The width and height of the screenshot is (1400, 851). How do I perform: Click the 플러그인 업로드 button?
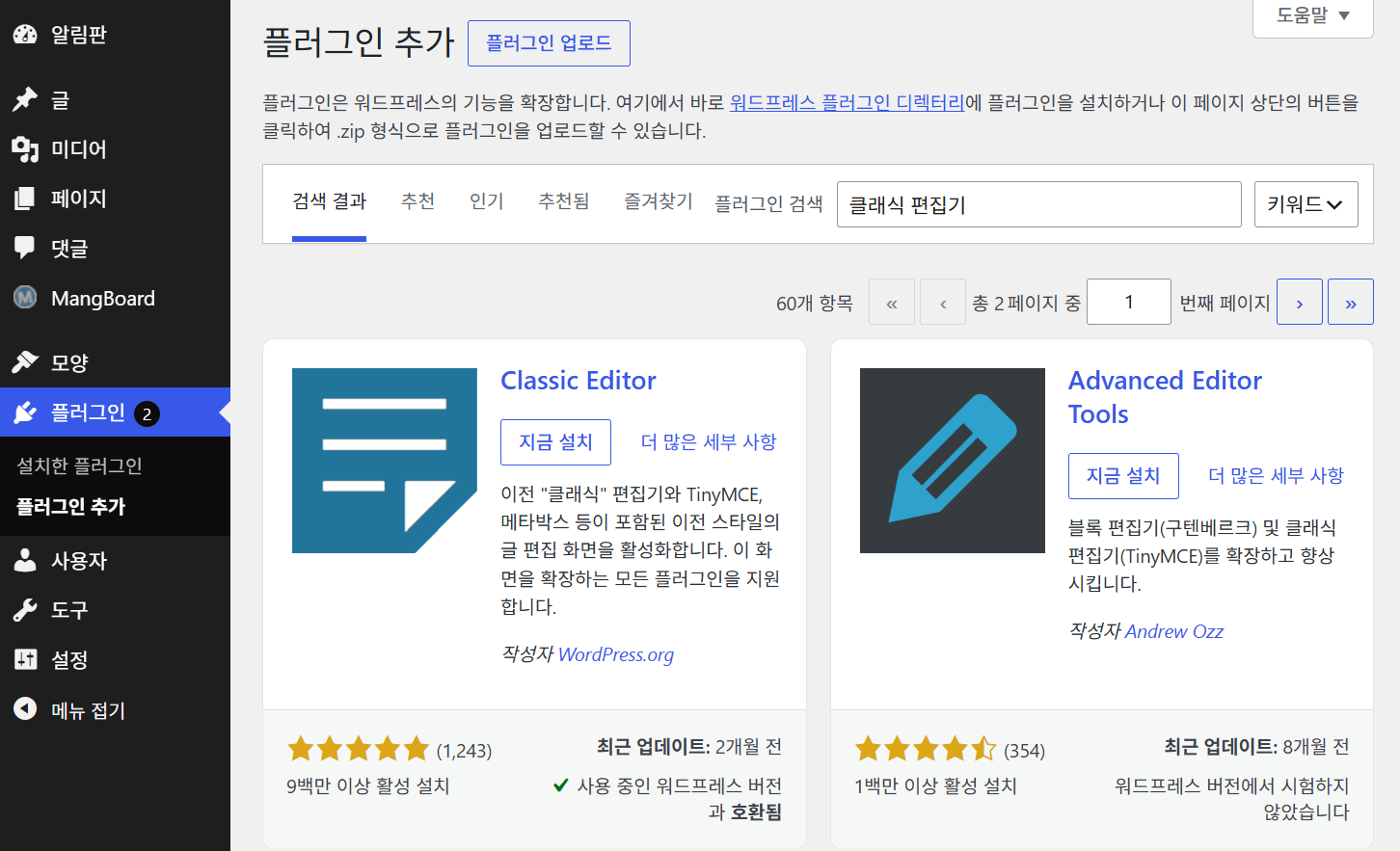coord(549,43)
